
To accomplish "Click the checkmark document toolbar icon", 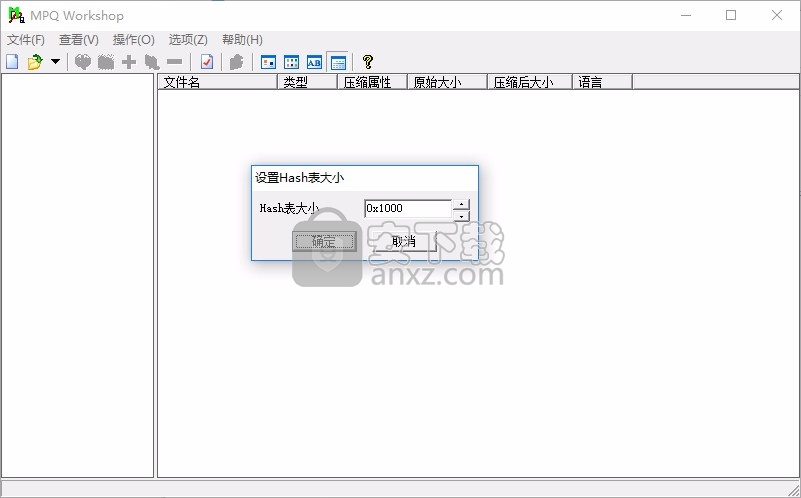I will pos(207,62).
